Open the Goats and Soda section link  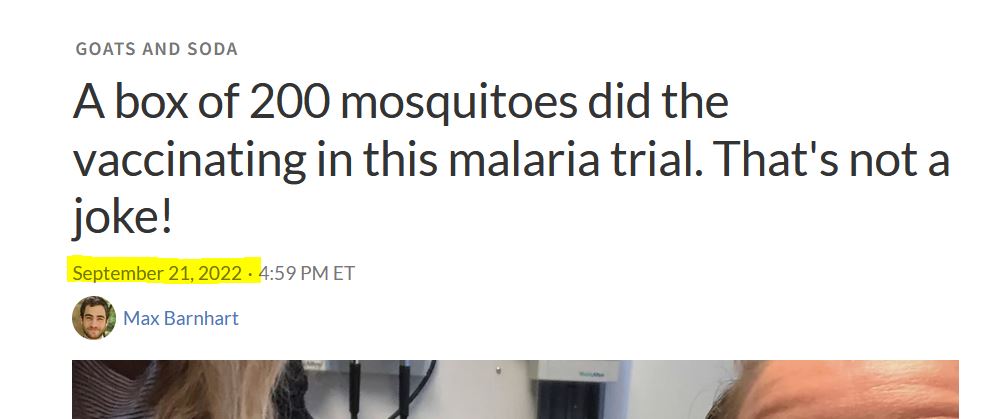click(156, 49)
